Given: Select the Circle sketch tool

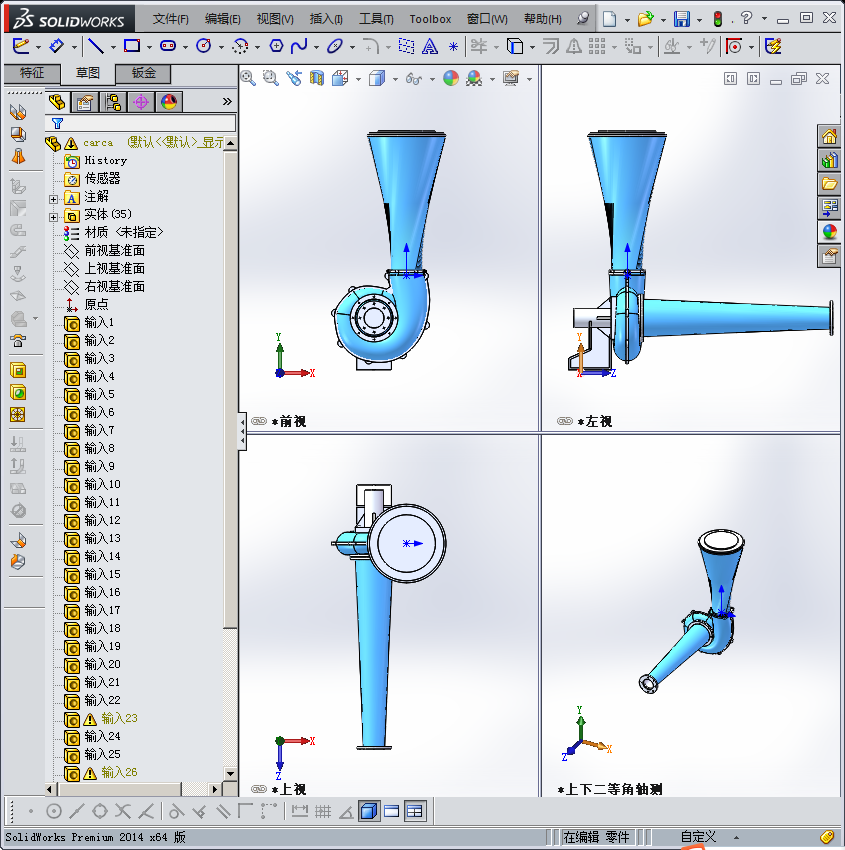Looking at the screenshot, I should pyautogui.click(x=204, y=46).
